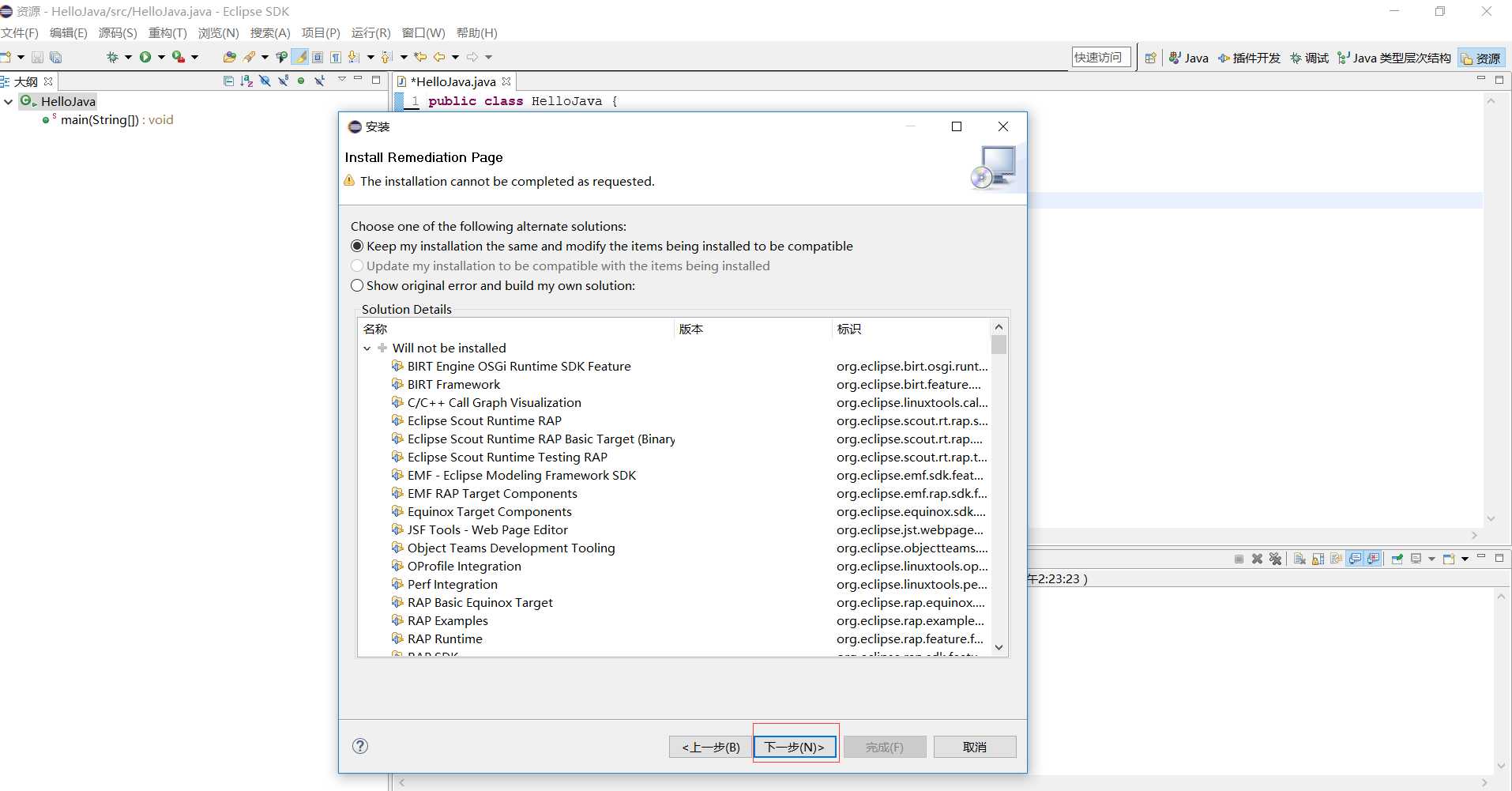
Task: Toggle Block Selection Mode icon in toolbar
Action: point(318,57)
